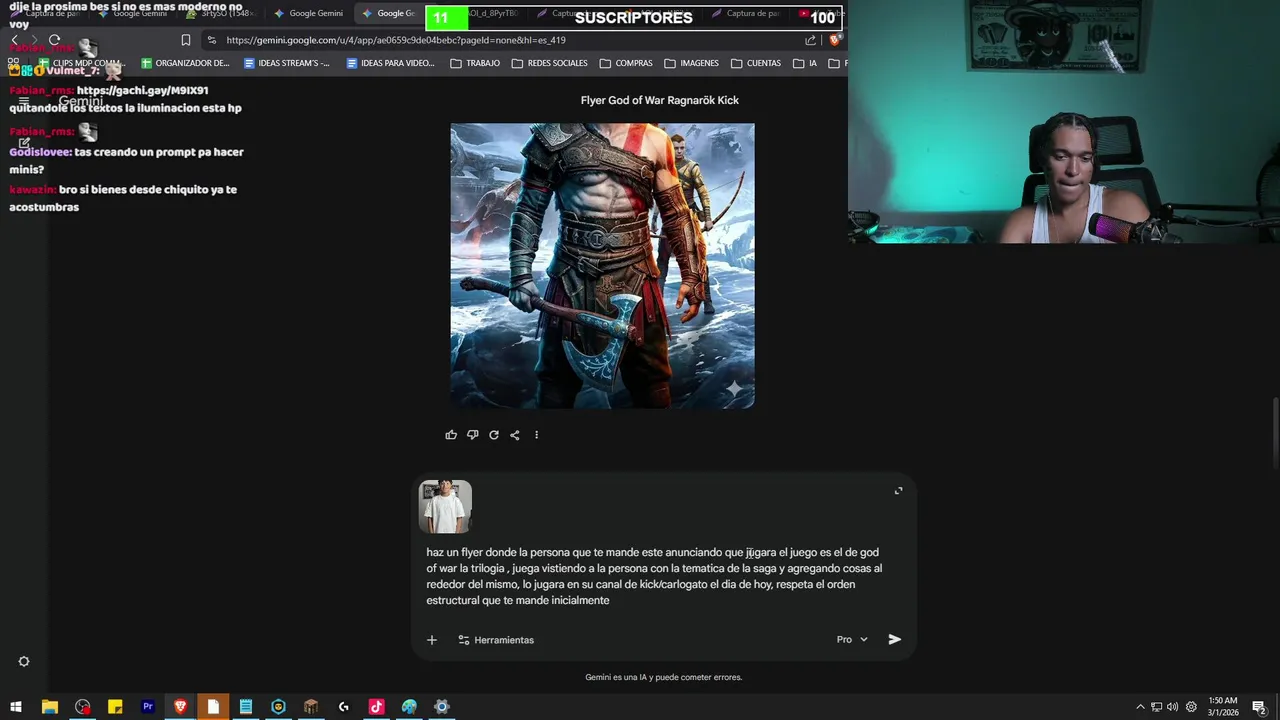The height and width of the screenshot is (720, 1280).
Task: Open Logitech G HUB from the taskbar
Action: pos(343,707)
